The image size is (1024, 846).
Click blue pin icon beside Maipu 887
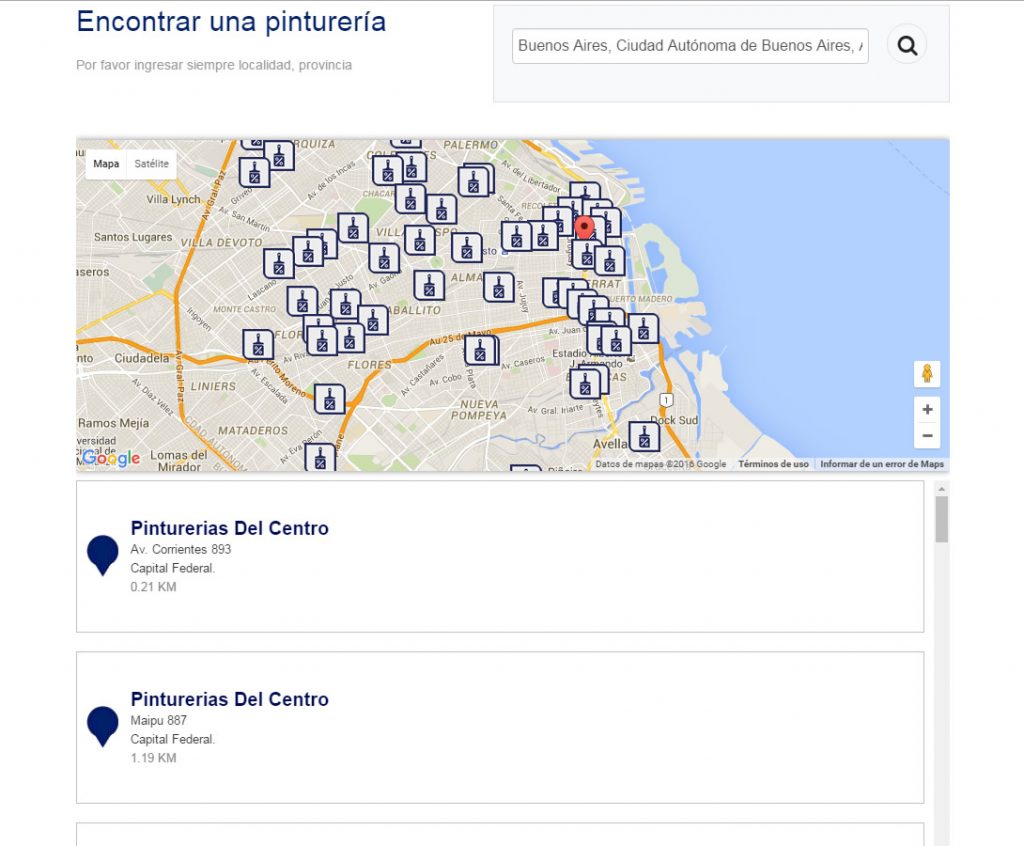[x=103, y=725]
